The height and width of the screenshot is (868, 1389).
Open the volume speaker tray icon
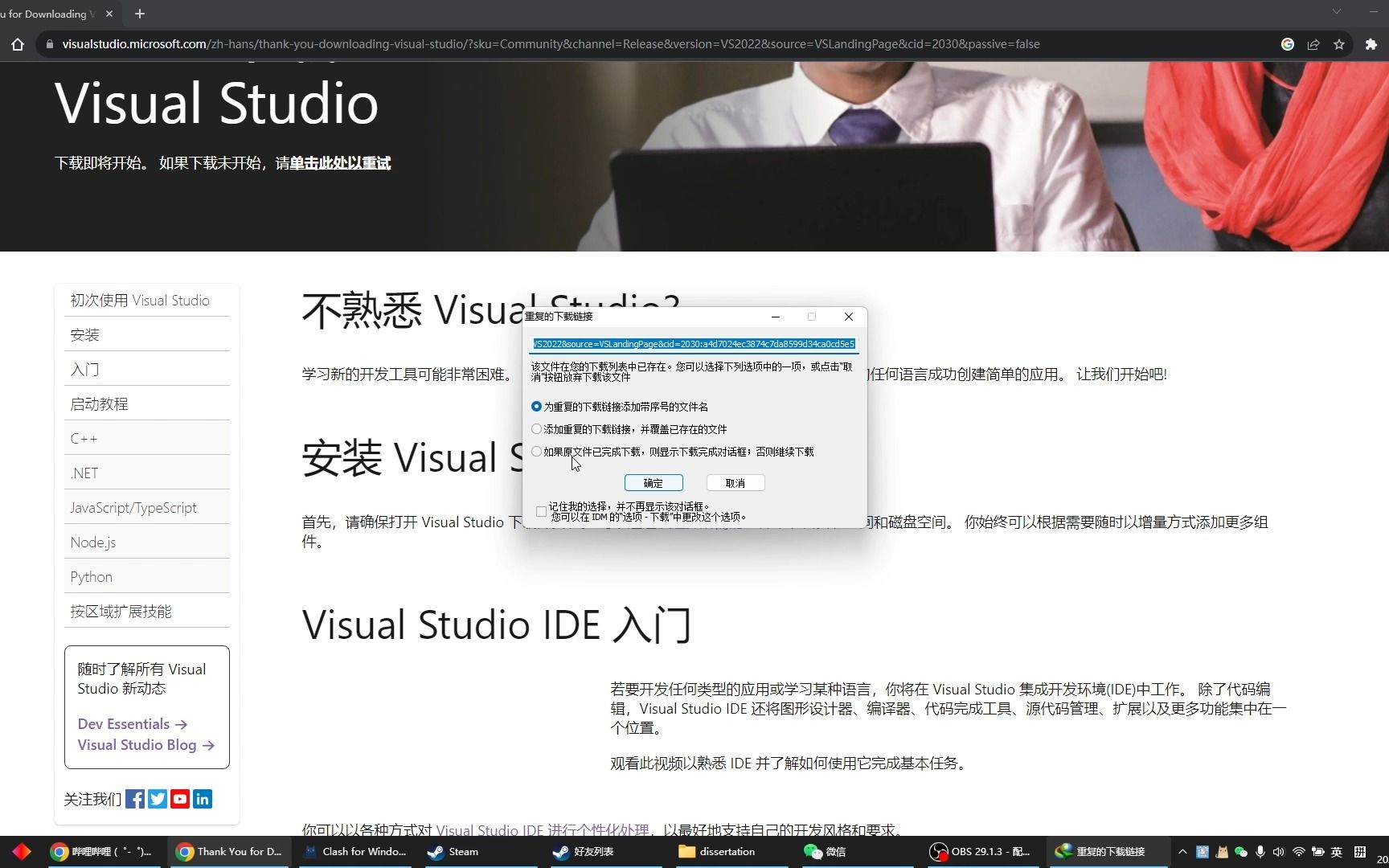click(x=1279, y=852)
